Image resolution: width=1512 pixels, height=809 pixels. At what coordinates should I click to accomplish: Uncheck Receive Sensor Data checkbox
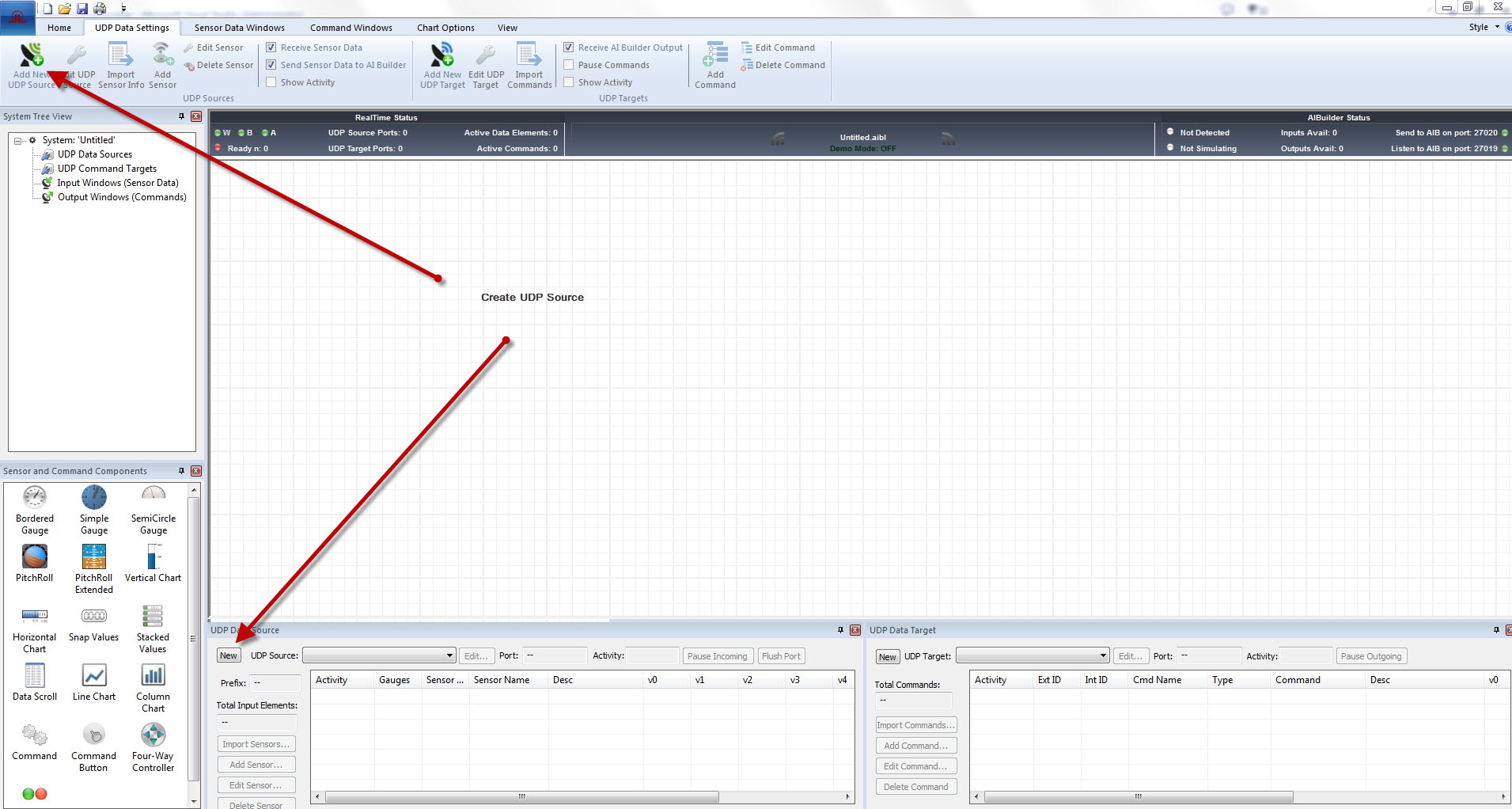[271, 47]
